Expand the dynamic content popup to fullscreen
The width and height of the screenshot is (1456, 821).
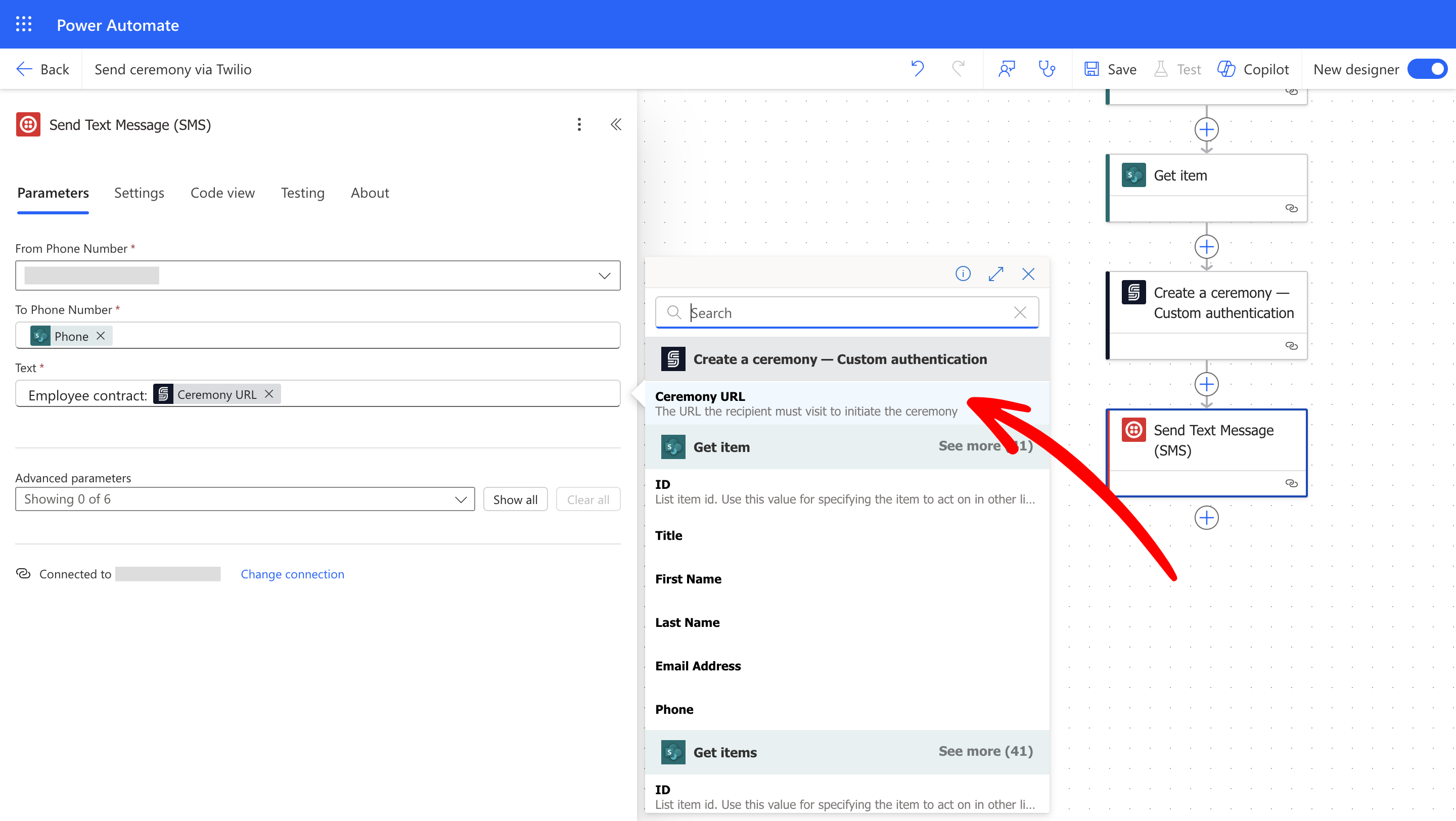click(x=996, y=274)
